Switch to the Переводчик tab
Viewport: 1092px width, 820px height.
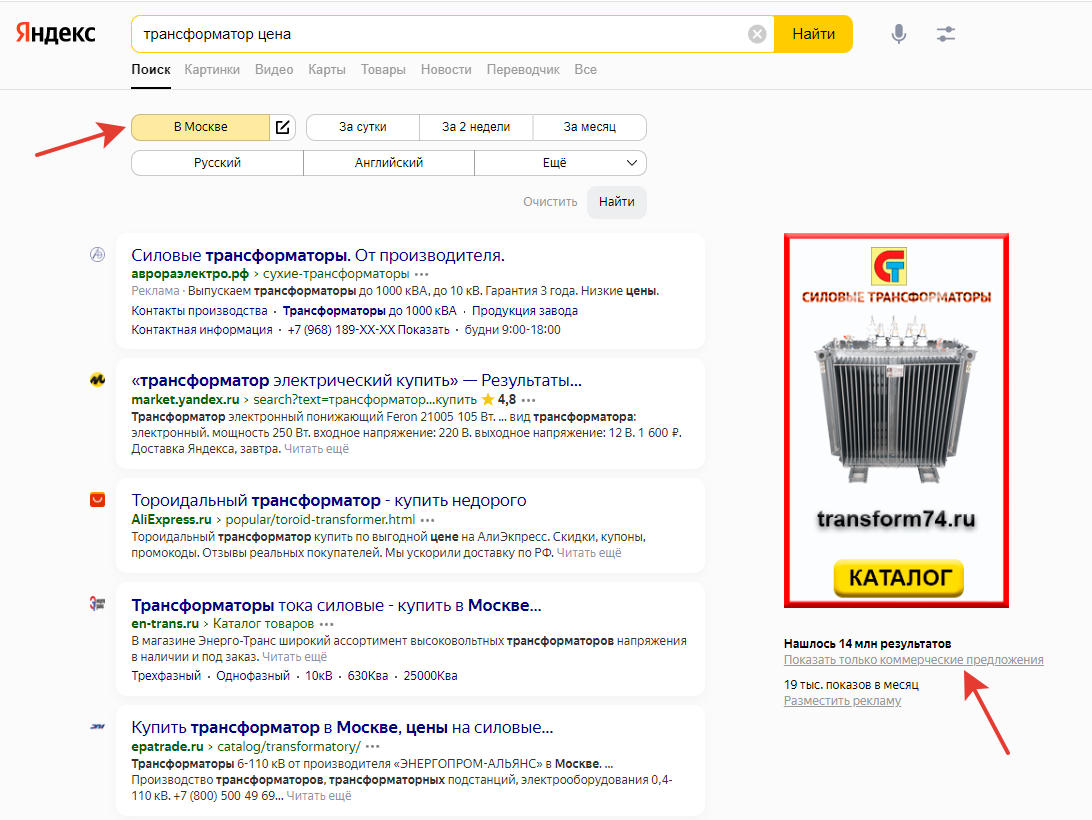(523, 70)
